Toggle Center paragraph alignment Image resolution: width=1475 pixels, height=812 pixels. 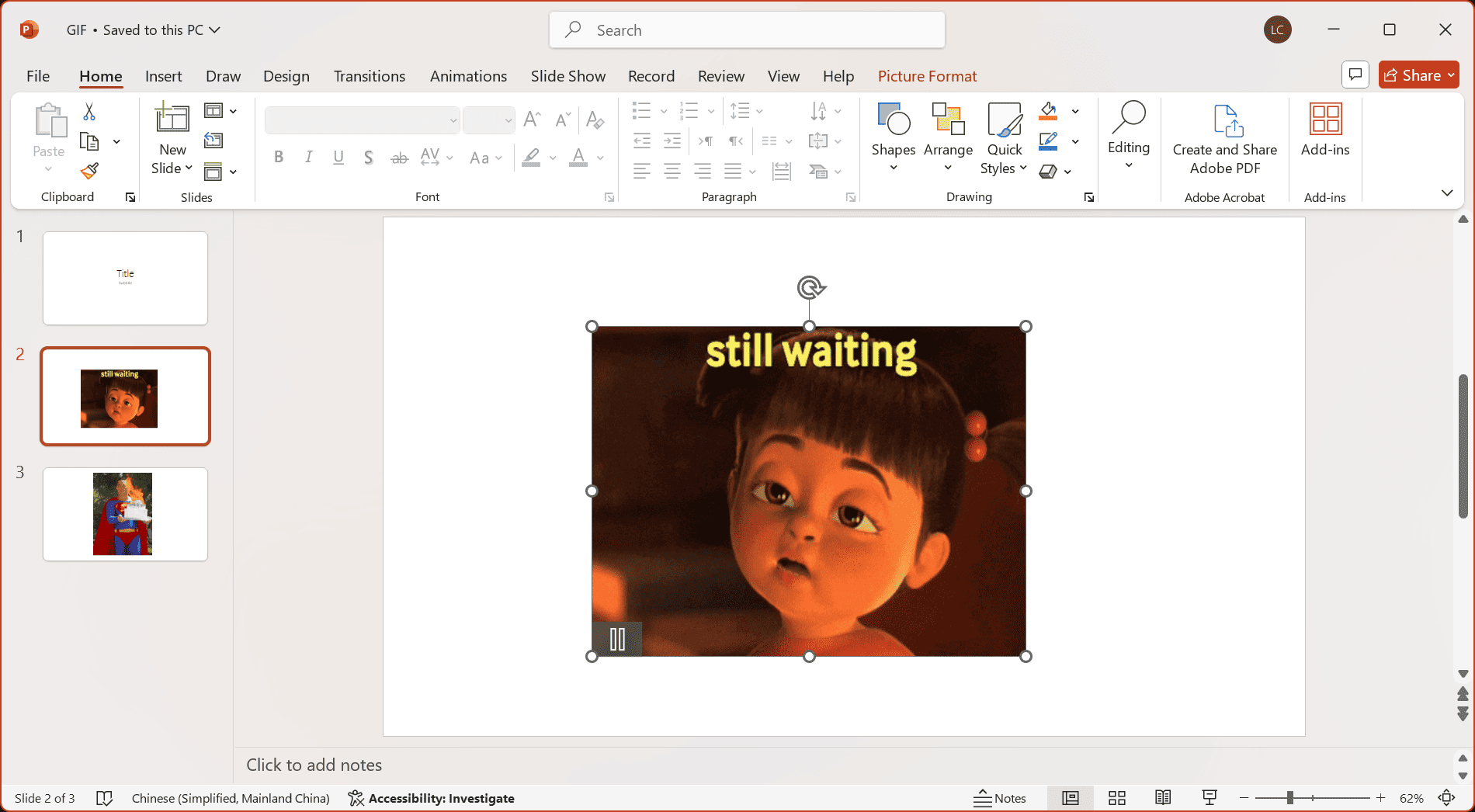[x=672, y=171]
